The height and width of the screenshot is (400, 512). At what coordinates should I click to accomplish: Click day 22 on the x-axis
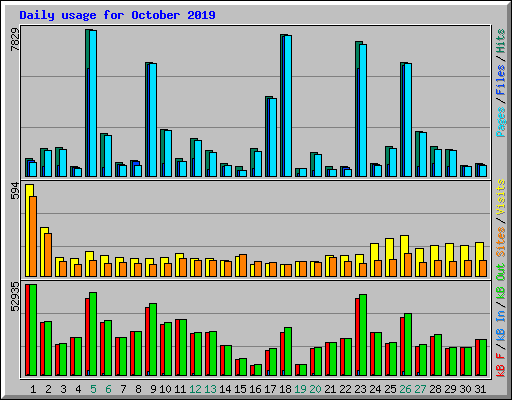pos(345,389)
